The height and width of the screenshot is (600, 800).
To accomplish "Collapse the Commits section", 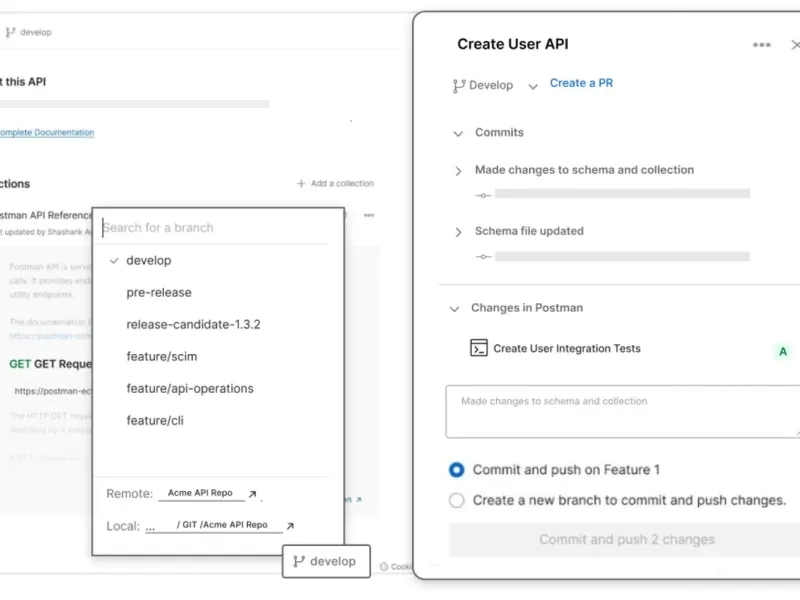I will point(458,133).
